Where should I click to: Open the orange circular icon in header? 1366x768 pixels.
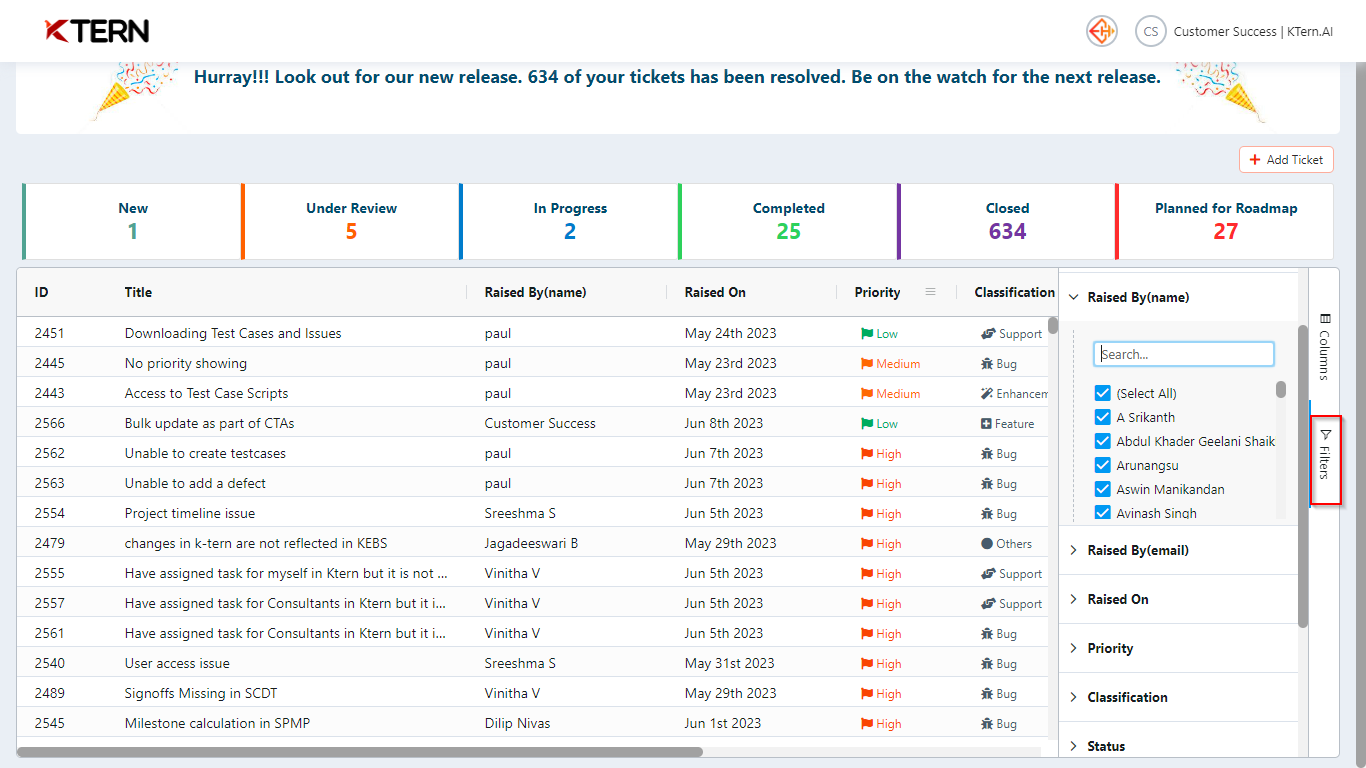pyautogui.click(x=1102, y=31)
